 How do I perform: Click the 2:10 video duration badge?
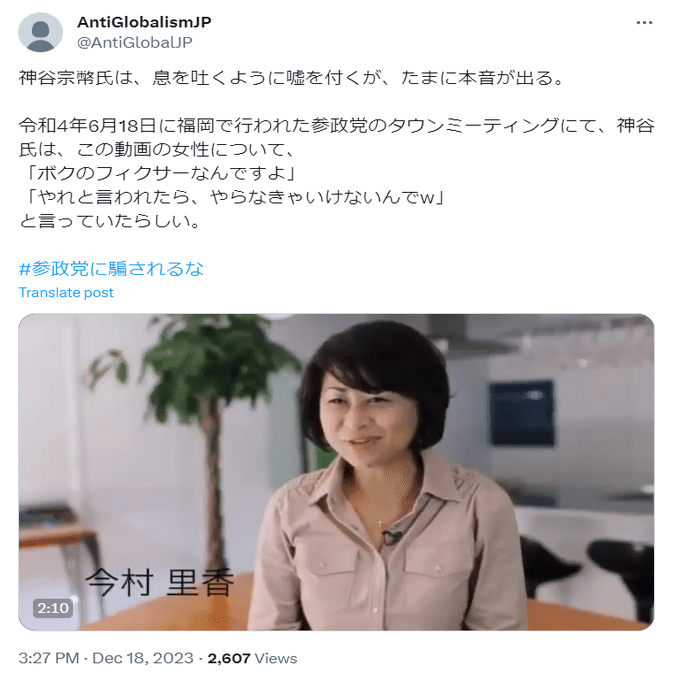pyautogui.click(x=53, y=608)
